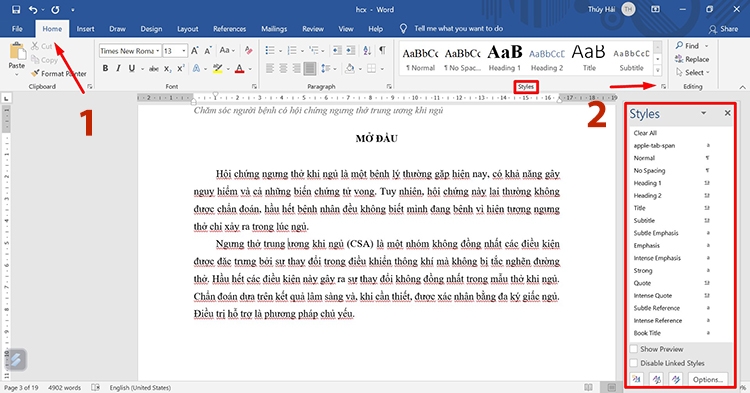This screenshot has width=750, height=393.
Task: Switch to the Design tab
Action: (151, 29)
